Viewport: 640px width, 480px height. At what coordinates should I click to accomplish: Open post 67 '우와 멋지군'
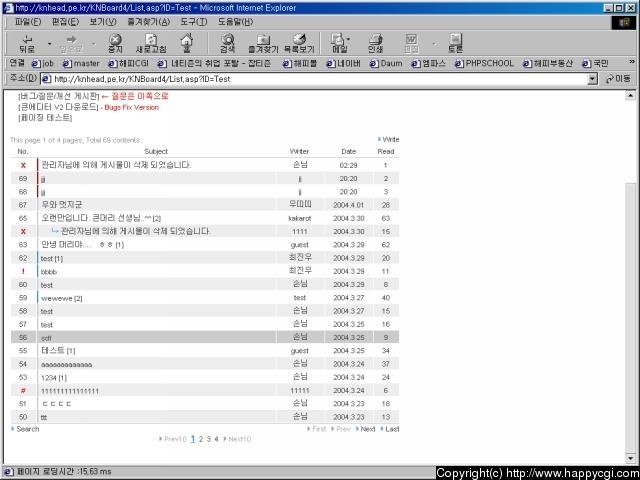(x=62, y=204)
